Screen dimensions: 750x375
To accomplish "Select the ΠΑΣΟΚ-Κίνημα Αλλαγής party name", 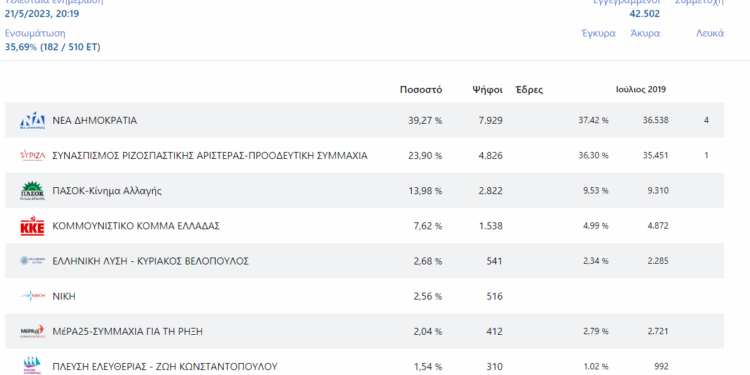I will pyautogui.click(x=107, y=191).
